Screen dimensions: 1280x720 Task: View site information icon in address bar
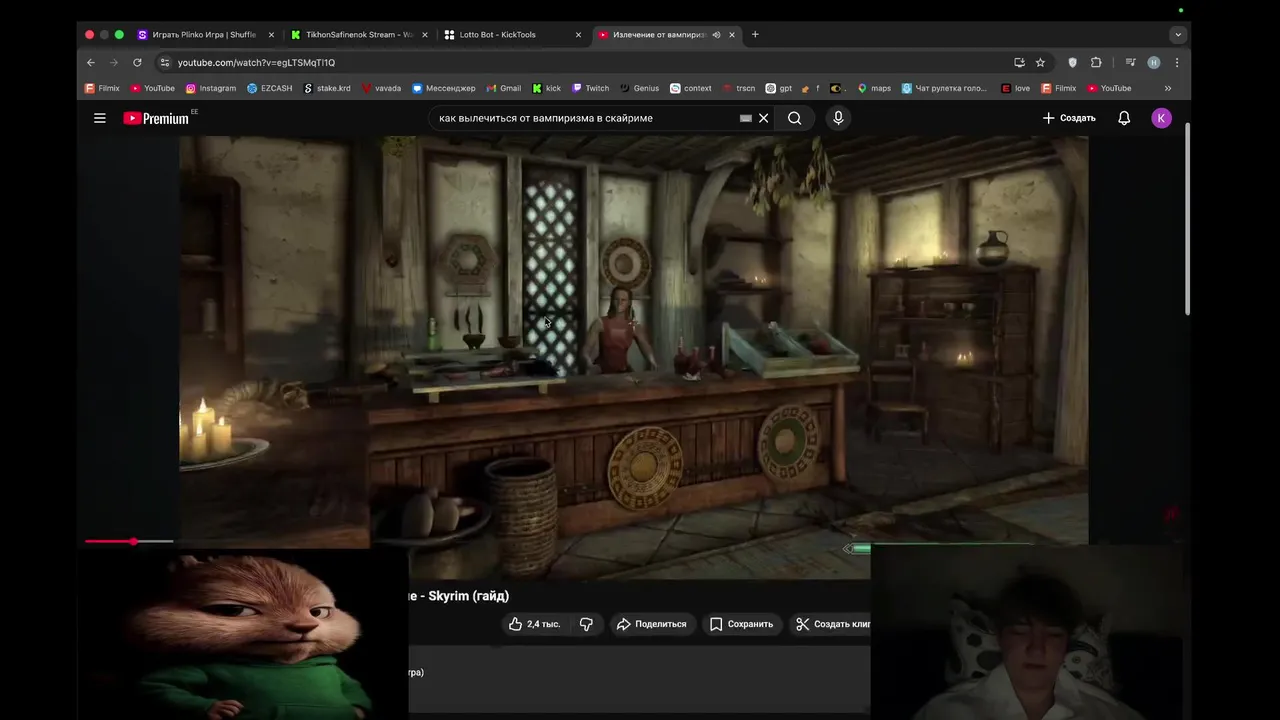(x=165, y=62)
